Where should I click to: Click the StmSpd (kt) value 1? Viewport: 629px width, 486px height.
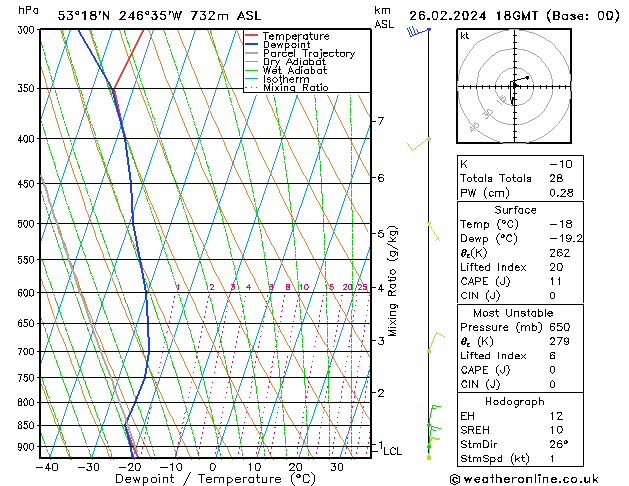pos(552,458)
